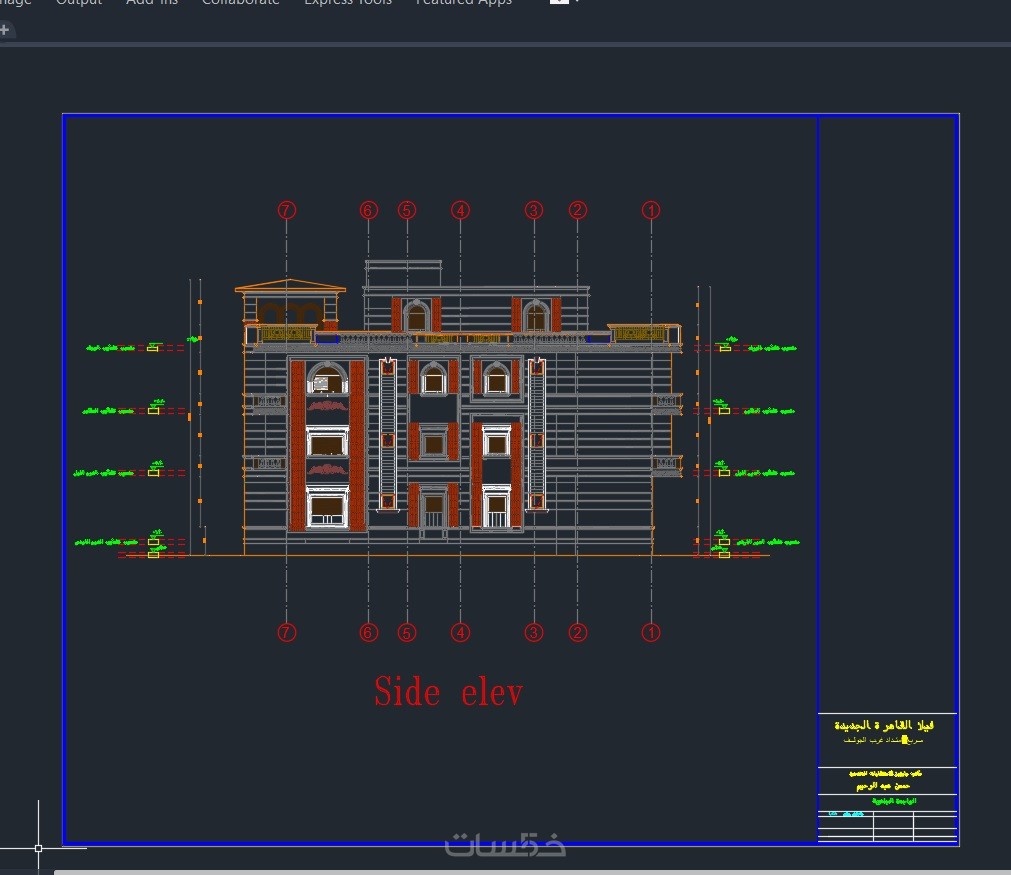Viewport: 1011px width, 875px height.
Task: Switch to the Collaborate ribbon tab
Action: pyautogui.click(x=240, y=3)
